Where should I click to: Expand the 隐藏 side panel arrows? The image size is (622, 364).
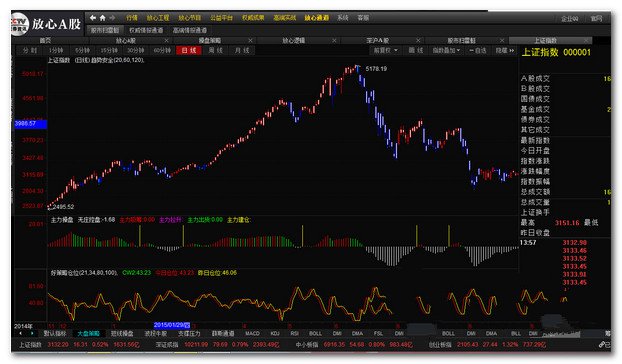tap(505, 50)
